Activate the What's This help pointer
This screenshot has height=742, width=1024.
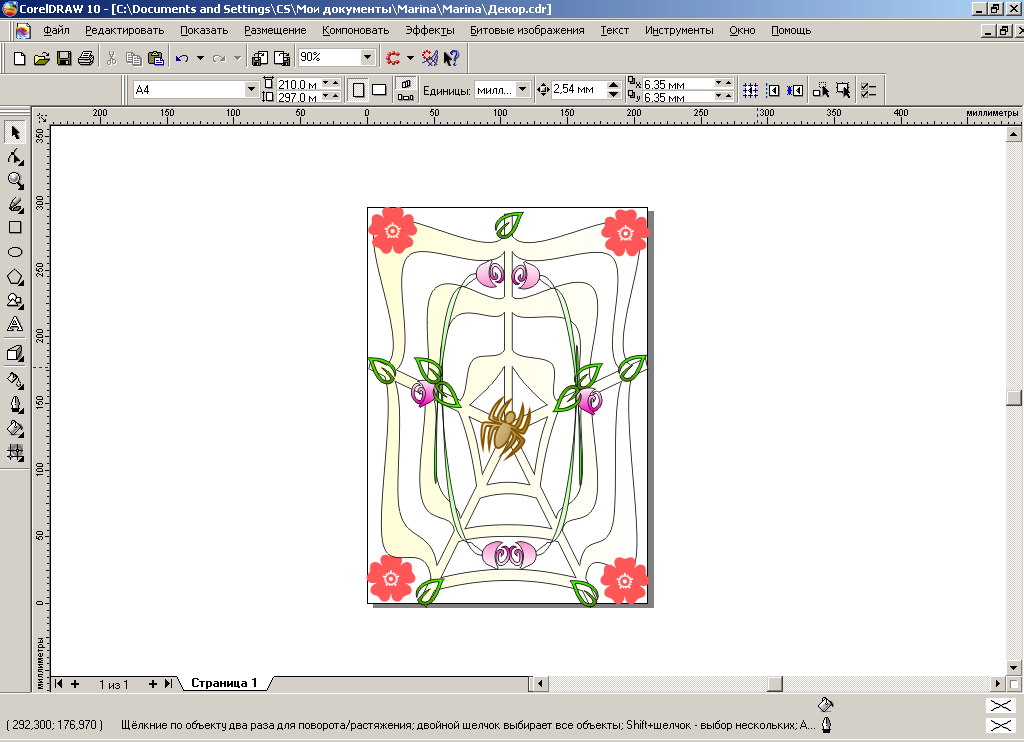click(451, 58)
